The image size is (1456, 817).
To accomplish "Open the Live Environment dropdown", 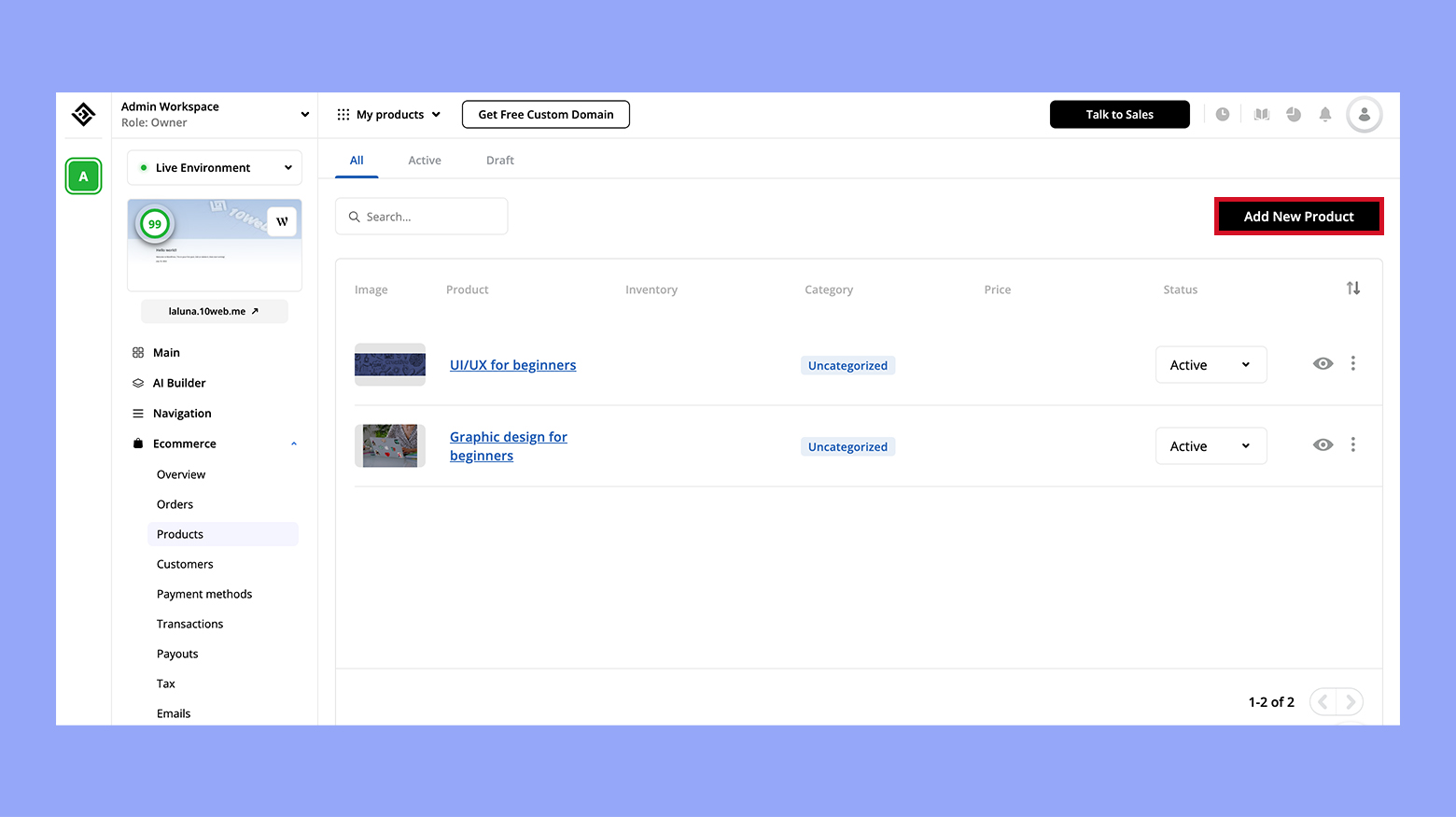I will point(214,167).
